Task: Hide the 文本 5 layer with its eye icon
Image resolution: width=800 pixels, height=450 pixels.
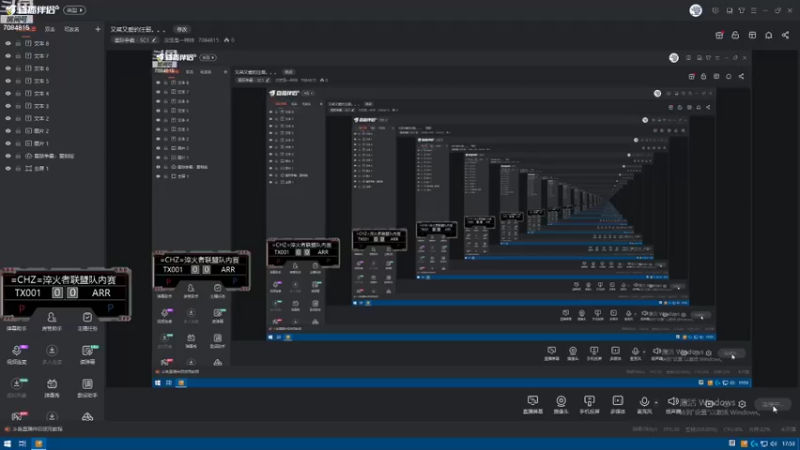Action: 8,81
